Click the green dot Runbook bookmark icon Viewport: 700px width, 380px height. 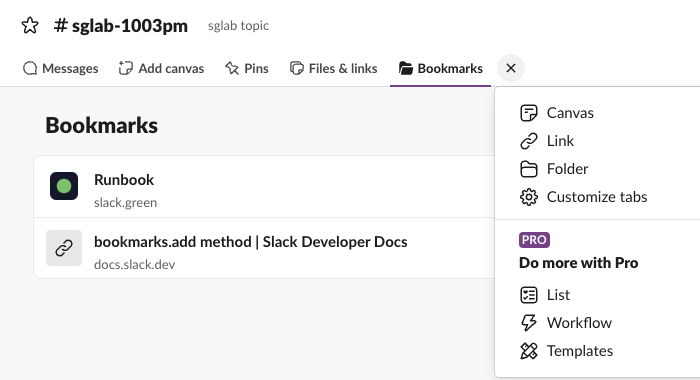(x=64, y=186)
